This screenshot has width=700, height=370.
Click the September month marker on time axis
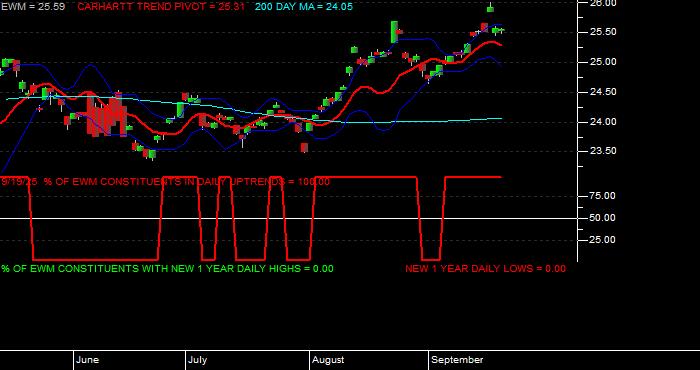pos(457,360)
